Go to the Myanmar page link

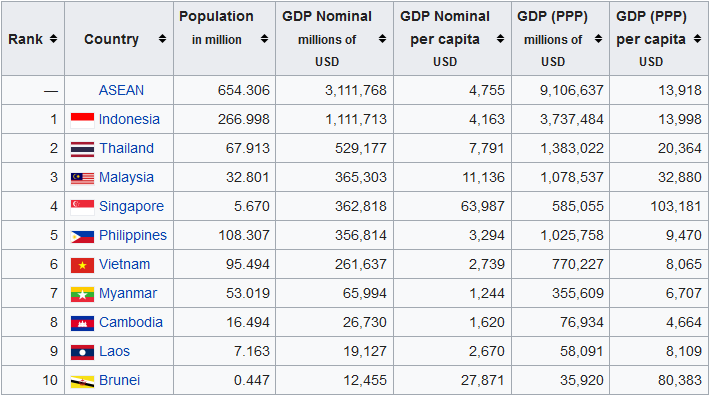pos(128,293)
